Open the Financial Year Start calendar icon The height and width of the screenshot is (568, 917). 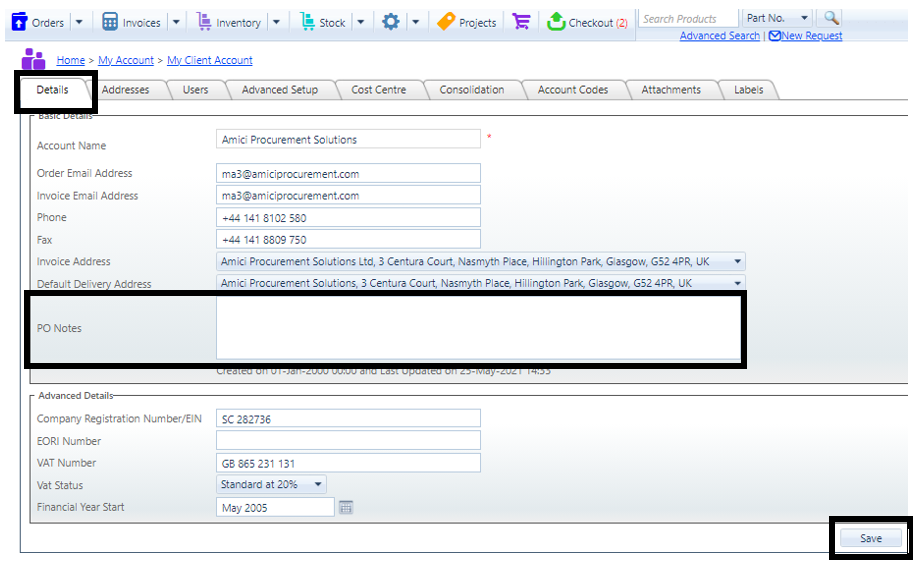point(346,507)
